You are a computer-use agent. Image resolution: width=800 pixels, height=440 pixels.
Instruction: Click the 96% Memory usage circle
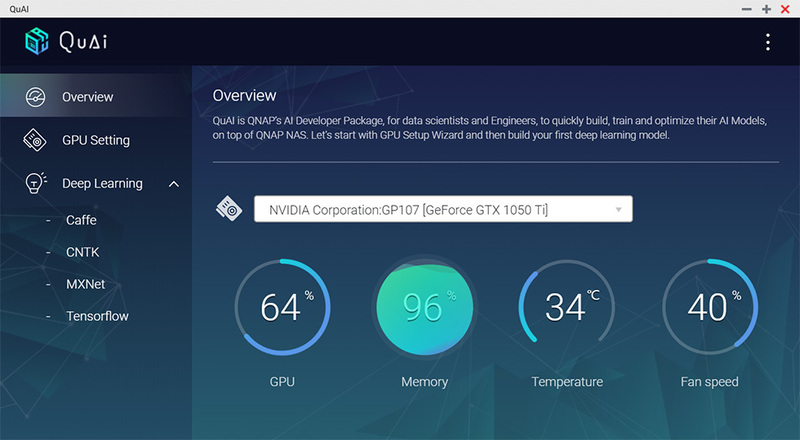(424, 307)
